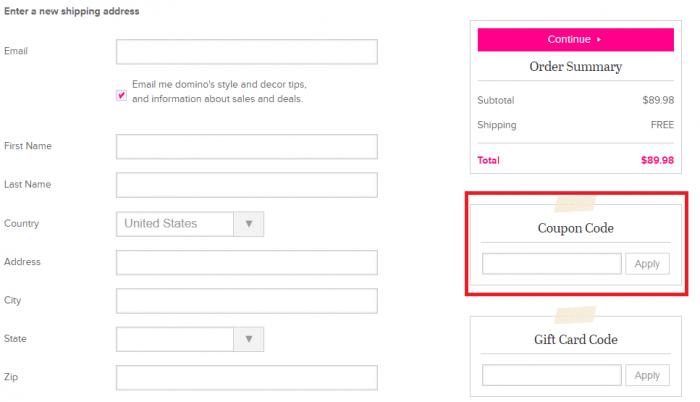The image size is (700, 402).
Task: Uncheck the domino's email tips checkbox
Action: click(x=121, y=95)
